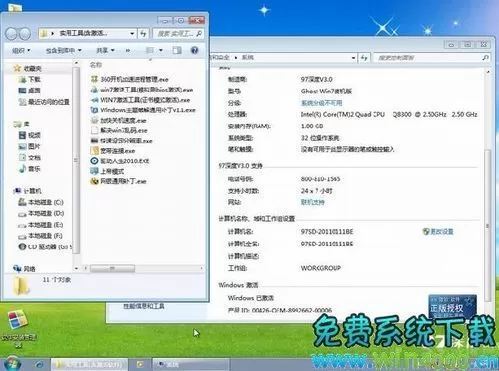Launch Internet Explorer from taskbar
The height and width of the screenshot is (371, 499).
[39, 364]
